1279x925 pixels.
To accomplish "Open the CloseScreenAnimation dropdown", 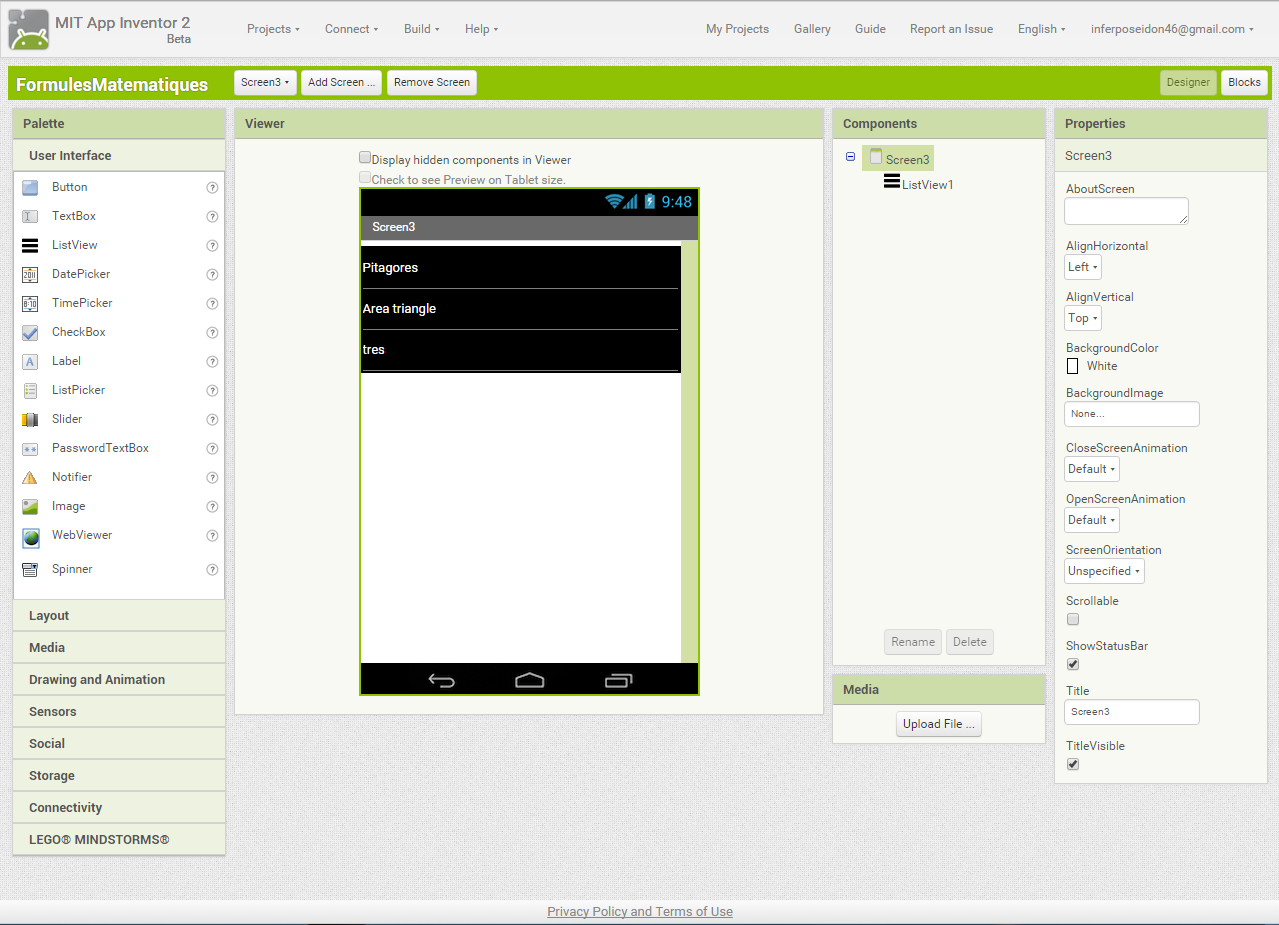I will click(1092, 469).
